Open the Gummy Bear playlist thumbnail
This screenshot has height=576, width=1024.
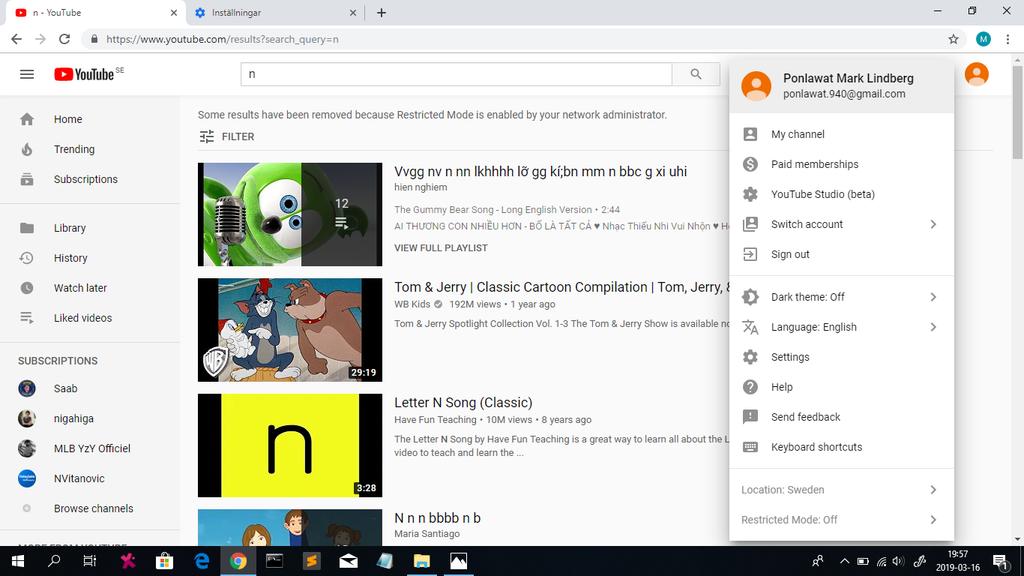[x=290, y=214]
